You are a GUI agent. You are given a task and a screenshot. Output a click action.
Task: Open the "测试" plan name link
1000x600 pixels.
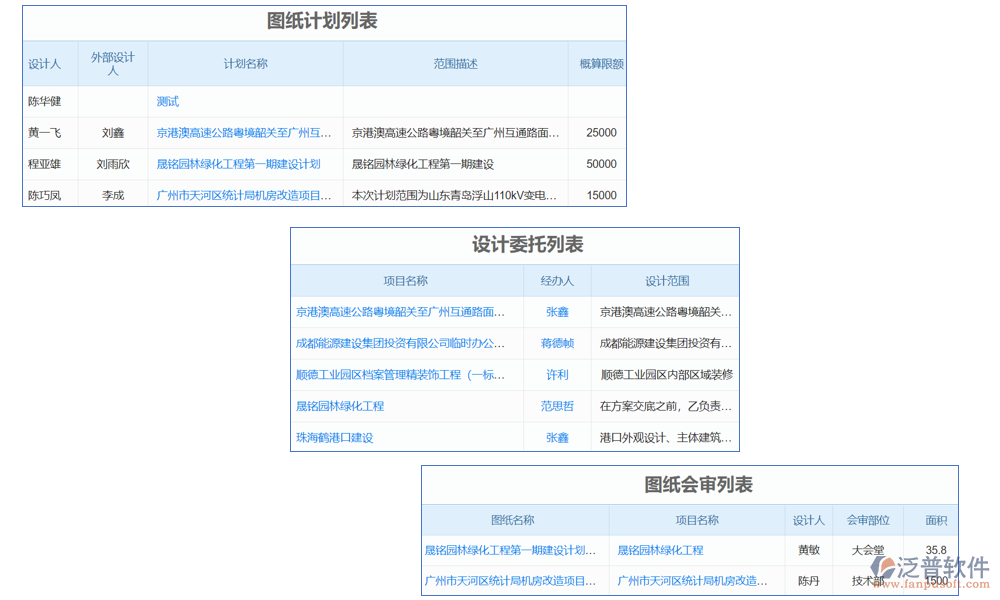click(168, 102)
